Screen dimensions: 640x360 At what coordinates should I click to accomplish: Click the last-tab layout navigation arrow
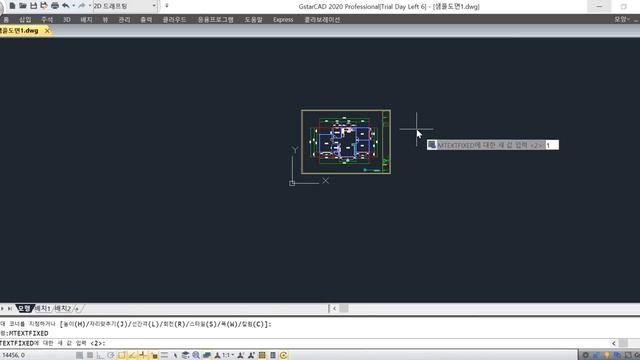point(10,309)
